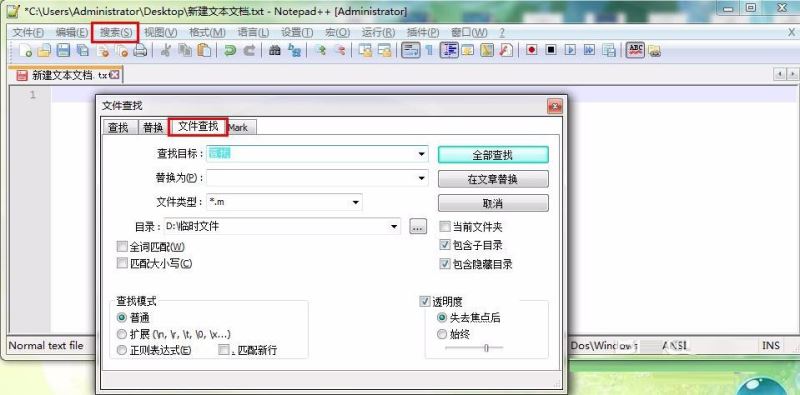800x395 pixels.
Task: Select the 普通 search mode radio
Action: pos(121,317)
